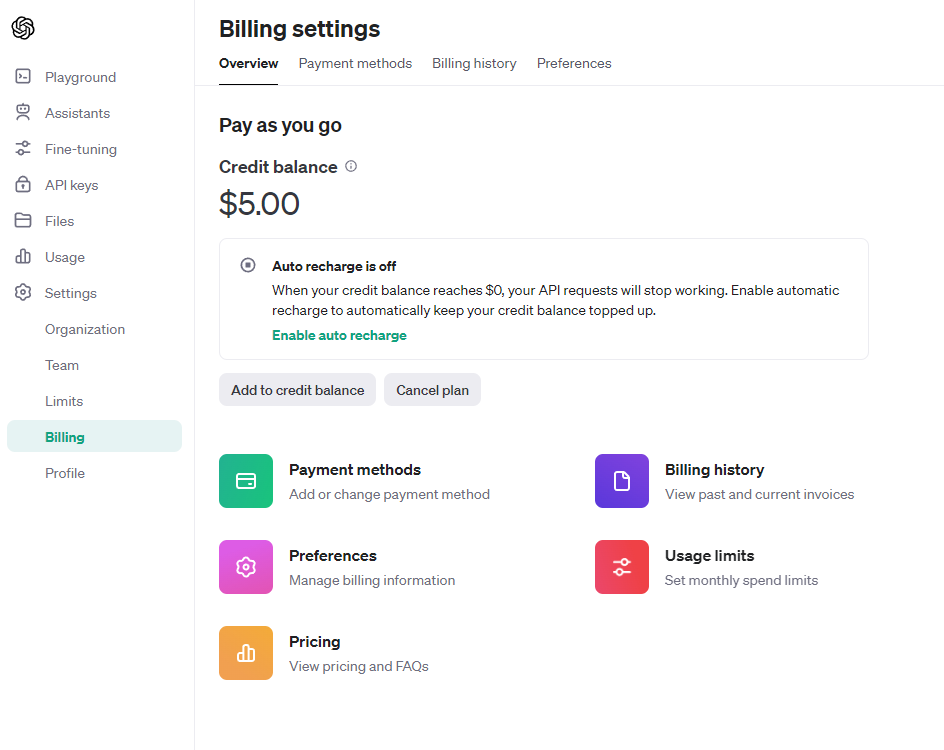Click the Fine-tuning sliders icon
This screenshot has height=750, width=944.
tap(23, 149)
